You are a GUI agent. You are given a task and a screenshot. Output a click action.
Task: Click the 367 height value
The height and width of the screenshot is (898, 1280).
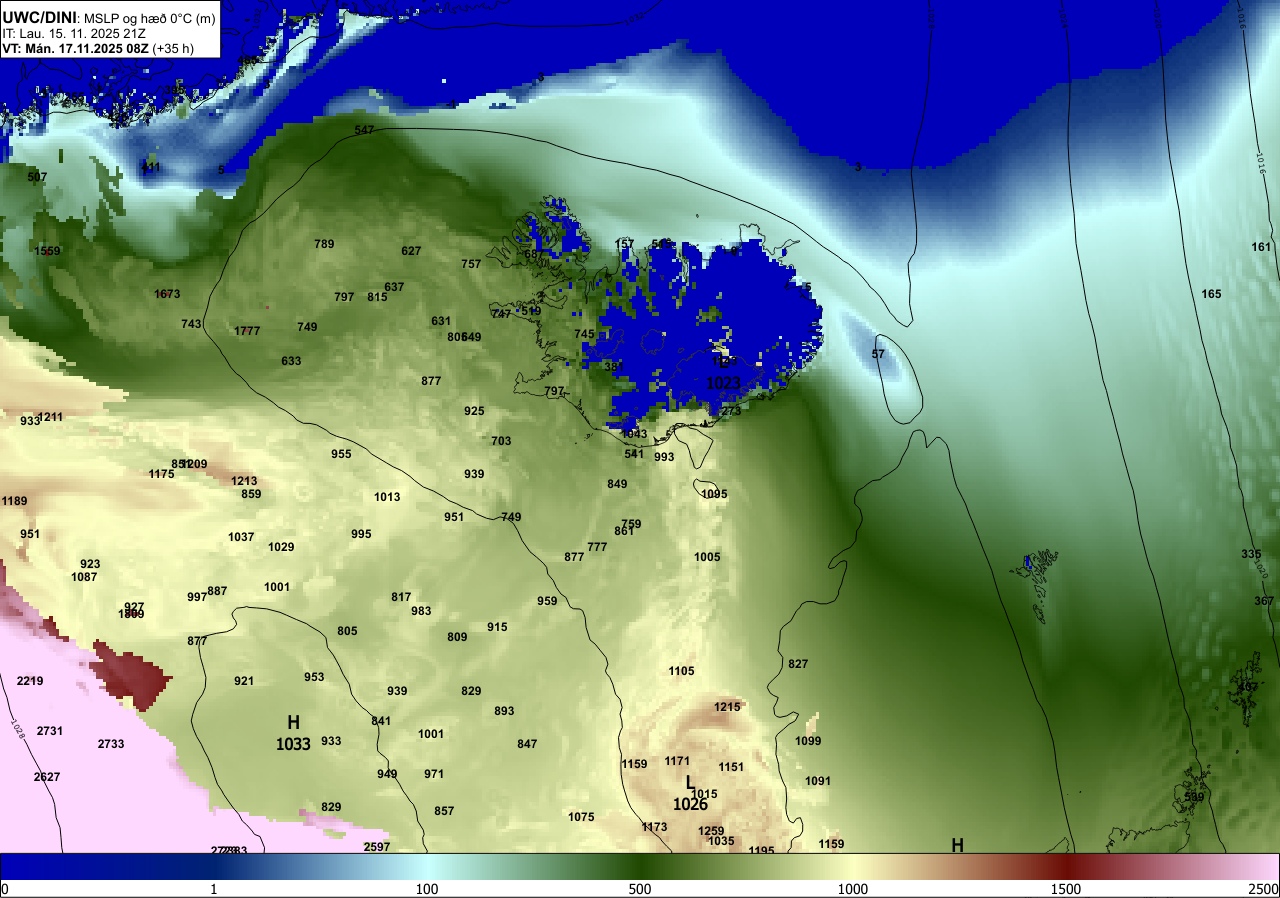coord(1264,601)
